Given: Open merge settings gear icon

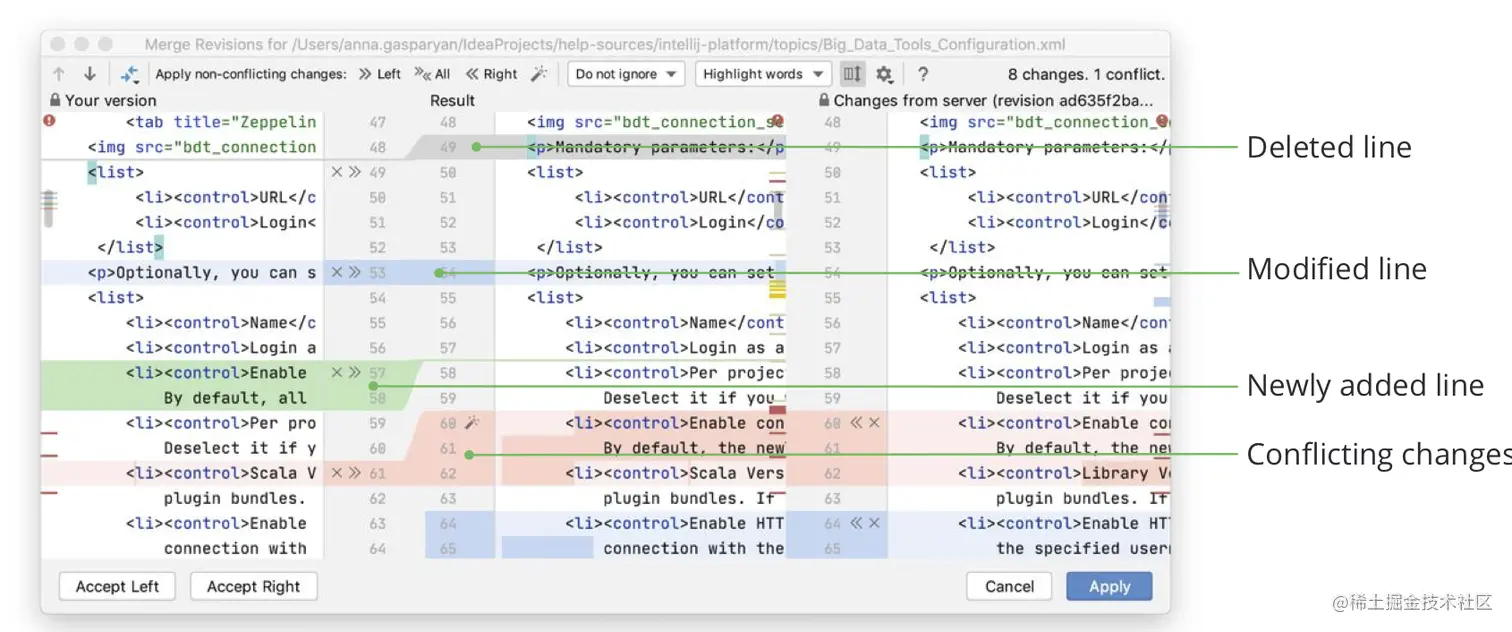Looking at the screenshot, I should [x=884, y=74].
